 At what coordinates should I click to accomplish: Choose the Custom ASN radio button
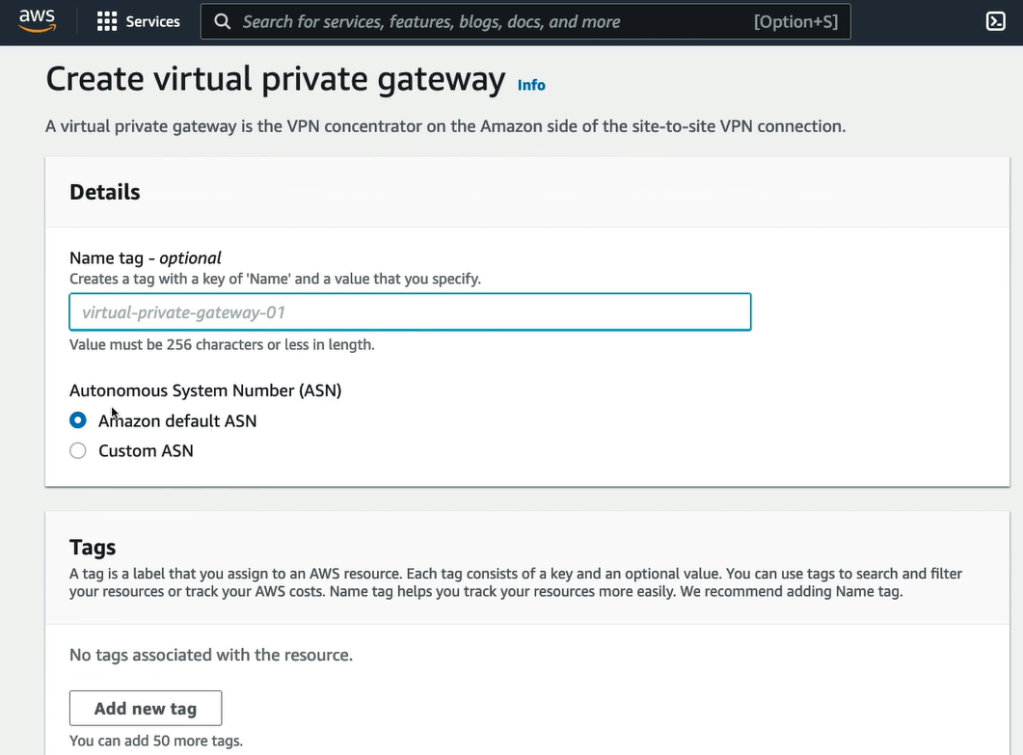[x=78, y=451]
